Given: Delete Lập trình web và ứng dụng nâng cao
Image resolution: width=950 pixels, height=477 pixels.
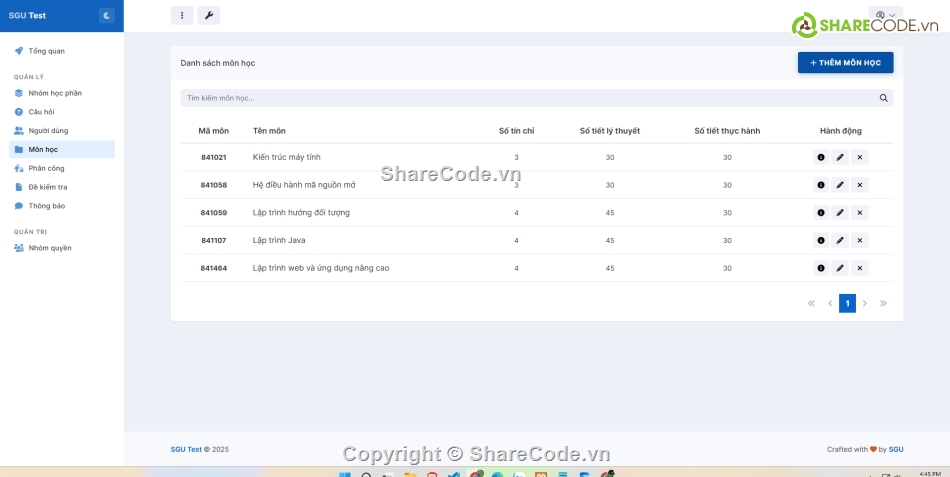Looking at the screenshot, I should (x=860, y=268).
